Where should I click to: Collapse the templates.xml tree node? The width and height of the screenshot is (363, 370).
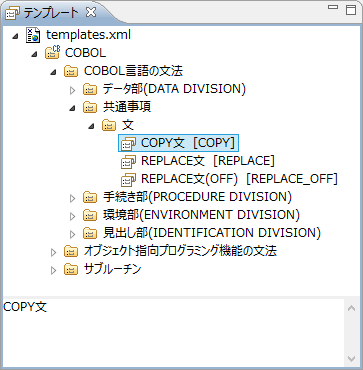[x=15, y=36]
